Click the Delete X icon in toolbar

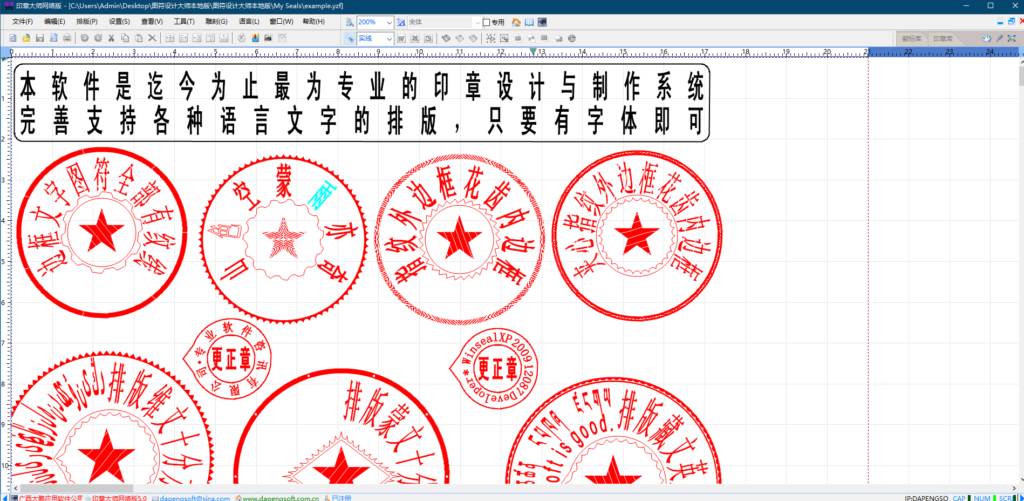(x=152, y=38)
